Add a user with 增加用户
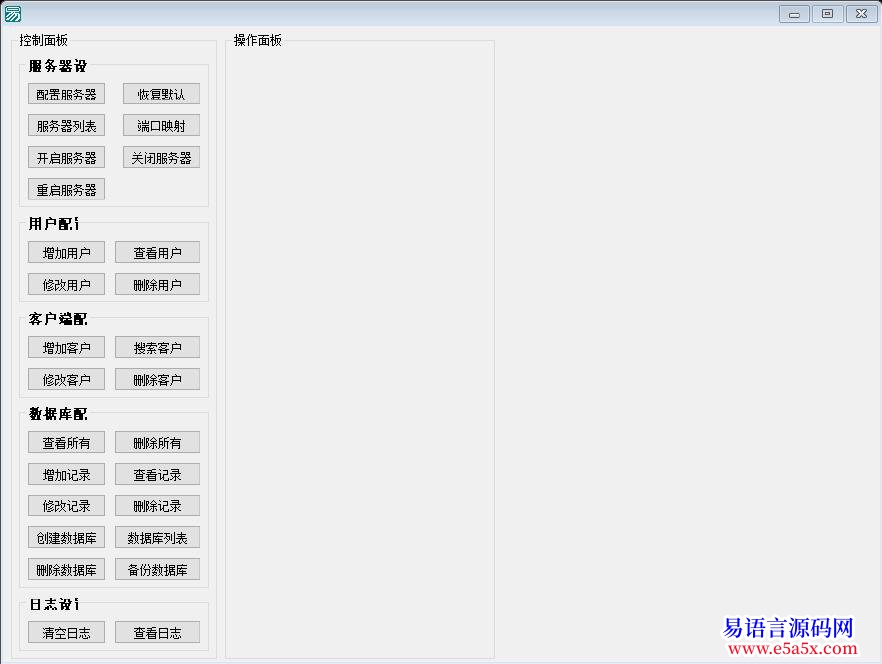 tap(66, 252)
